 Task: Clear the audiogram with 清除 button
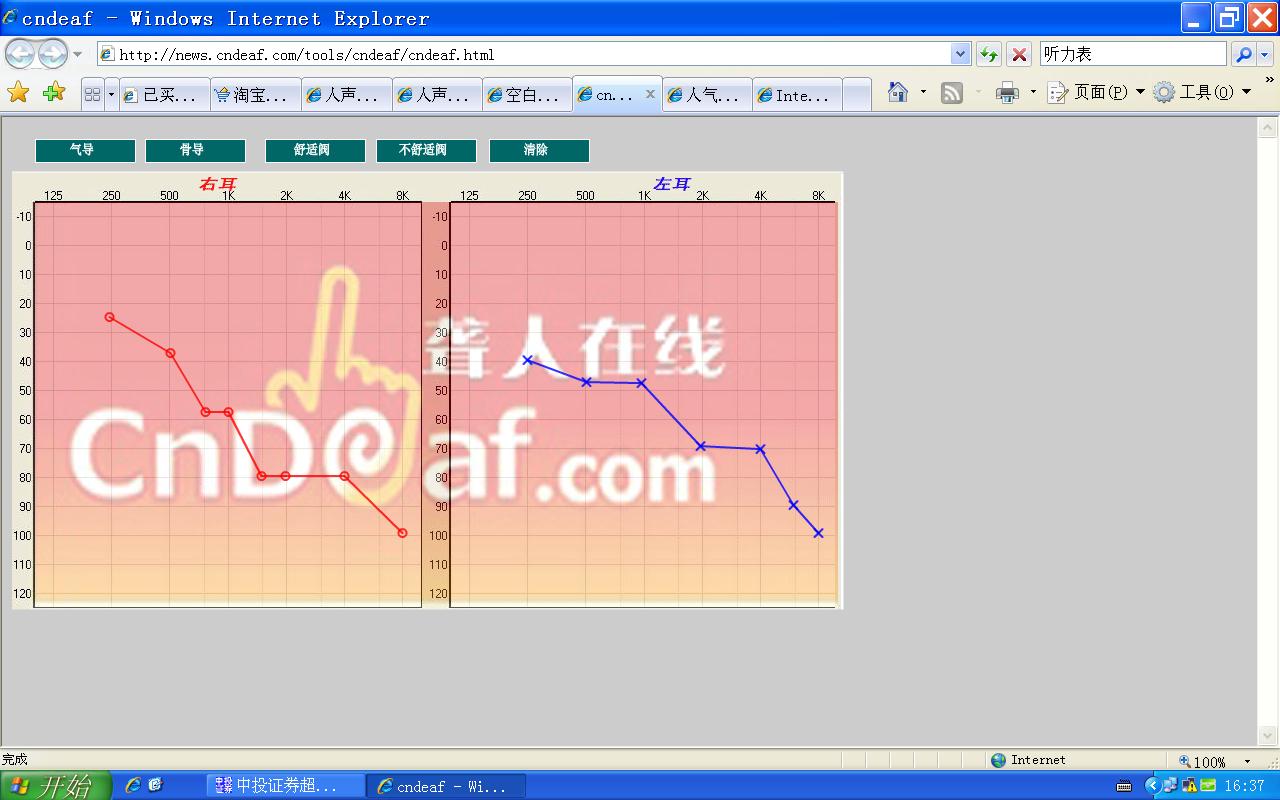coord(539,150)
